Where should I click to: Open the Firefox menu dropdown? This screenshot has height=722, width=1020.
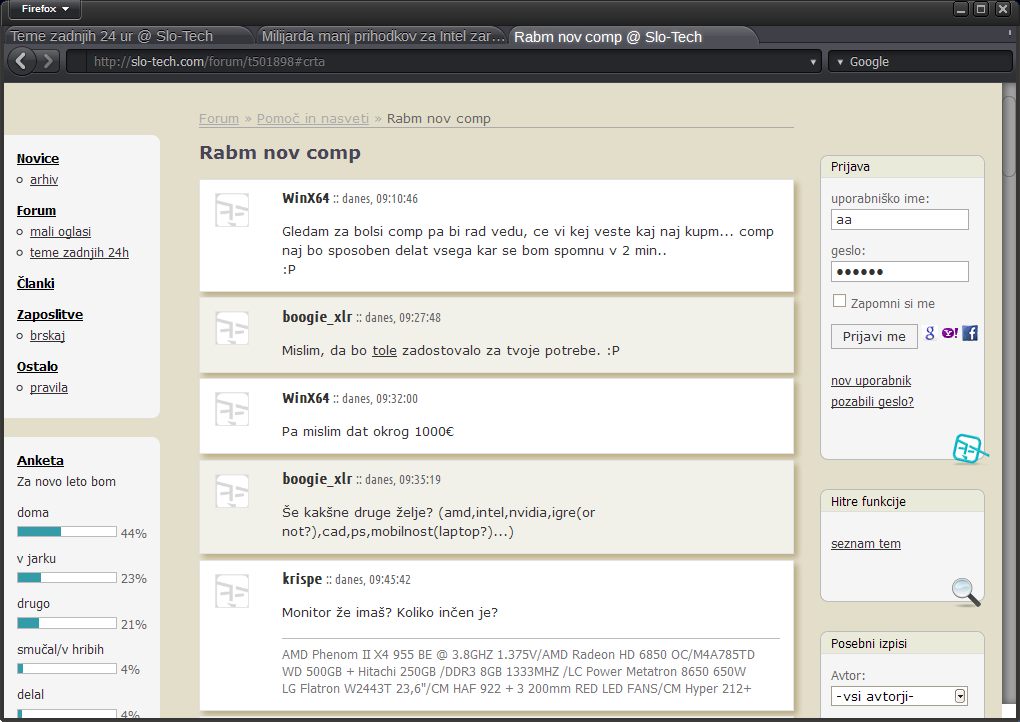coord(44,9)
